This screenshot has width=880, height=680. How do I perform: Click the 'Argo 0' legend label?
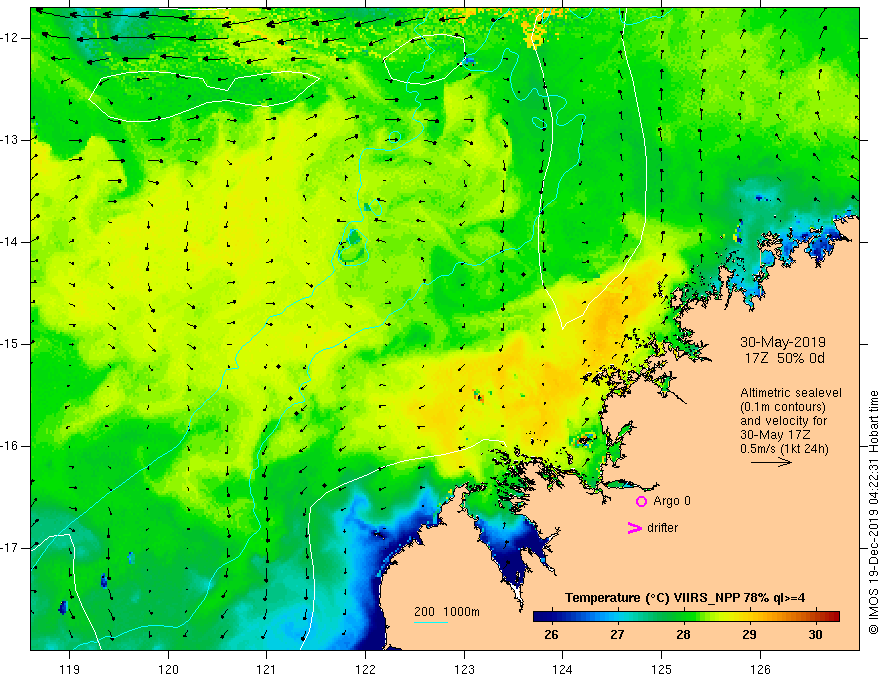[x=672, y=501]
